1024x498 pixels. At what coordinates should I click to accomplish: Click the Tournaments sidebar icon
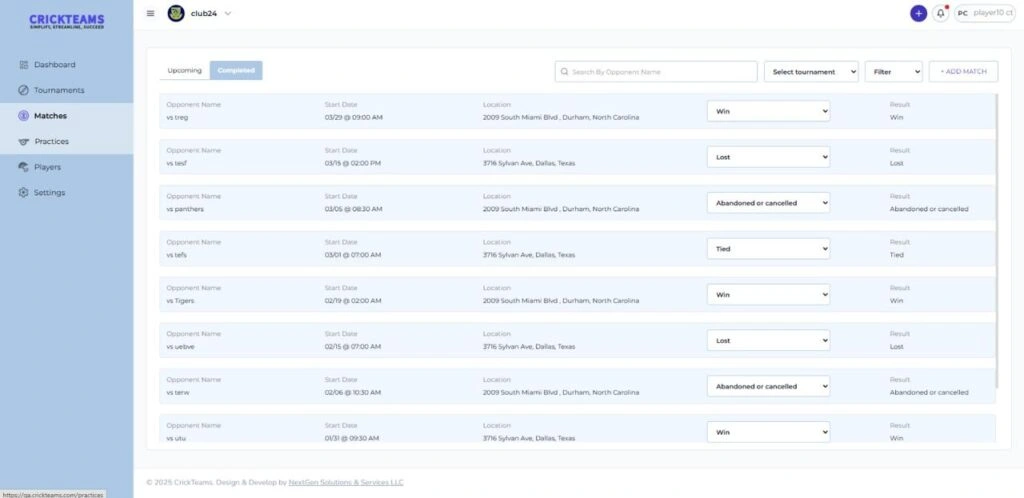[x=23, y=90]
